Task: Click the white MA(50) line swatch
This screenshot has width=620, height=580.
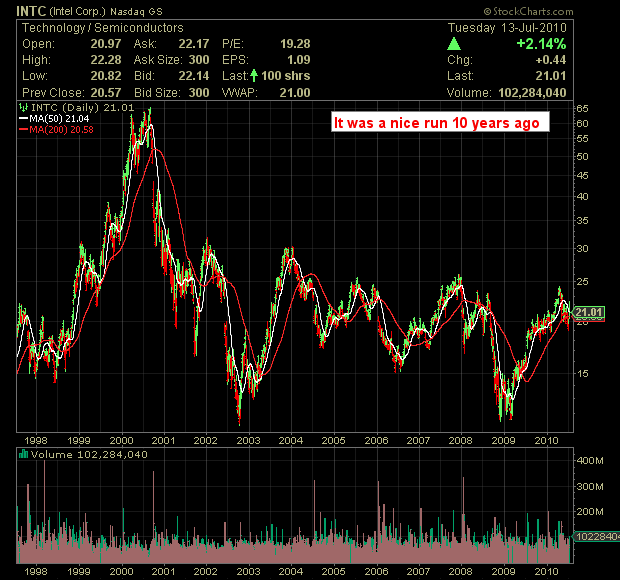Action: [23, 118]
